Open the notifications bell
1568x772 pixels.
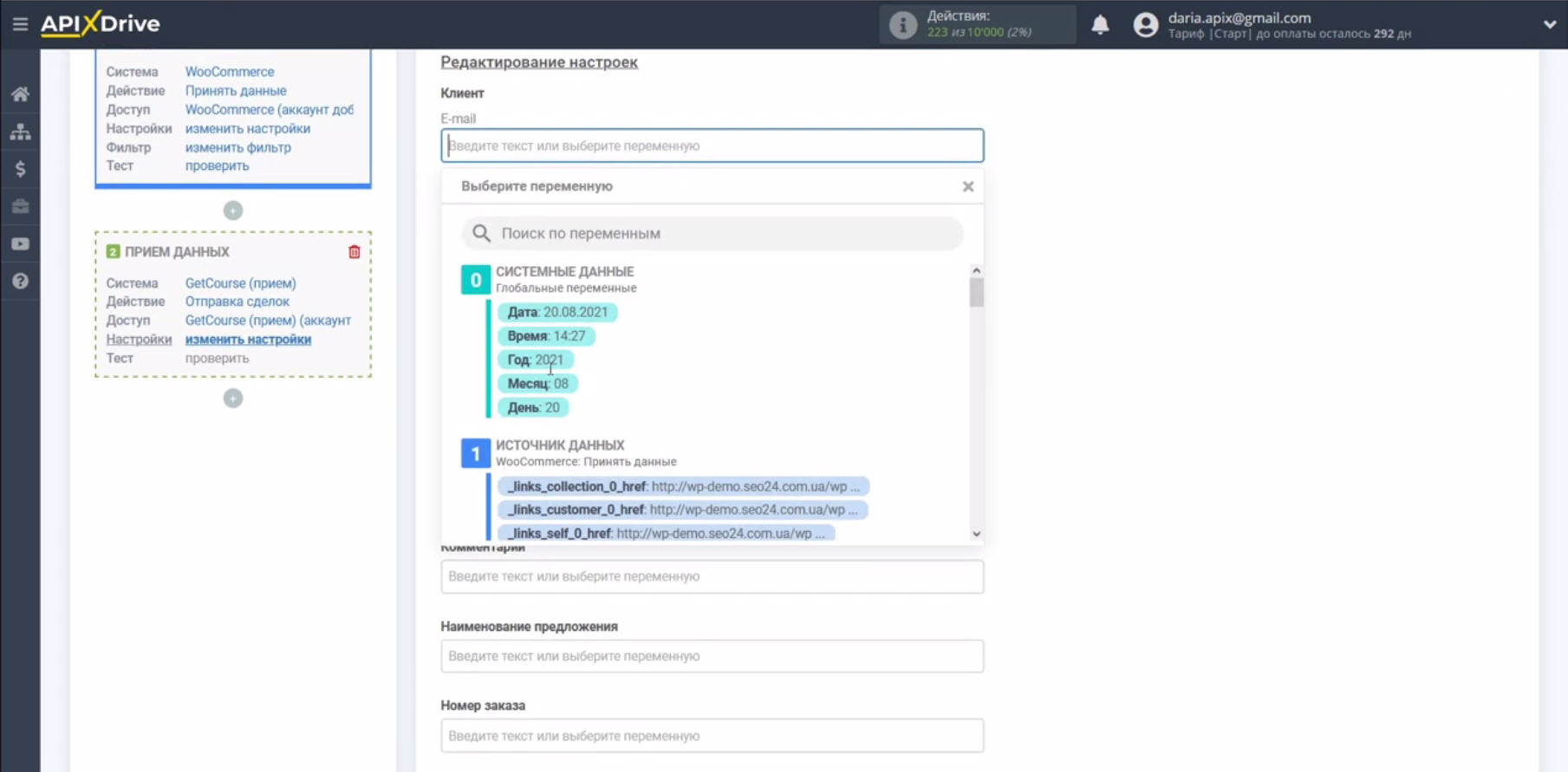1100,24
